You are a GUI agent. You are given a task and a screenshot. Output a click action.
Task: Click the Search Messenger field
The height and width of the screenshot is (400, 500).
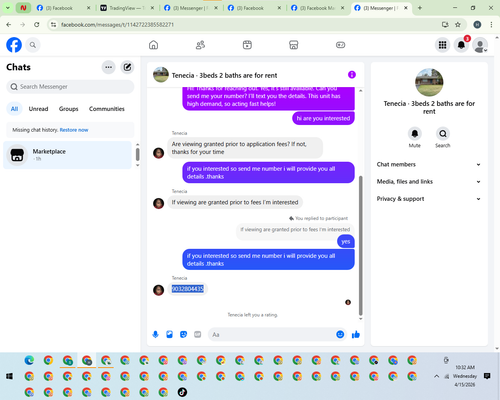(70, 87)
